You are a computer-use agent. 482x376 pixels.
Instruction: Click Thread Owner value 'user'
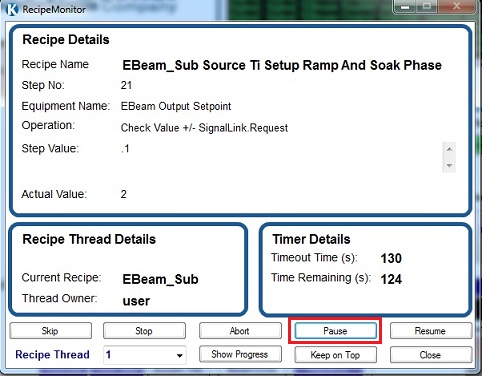[136, 301]
